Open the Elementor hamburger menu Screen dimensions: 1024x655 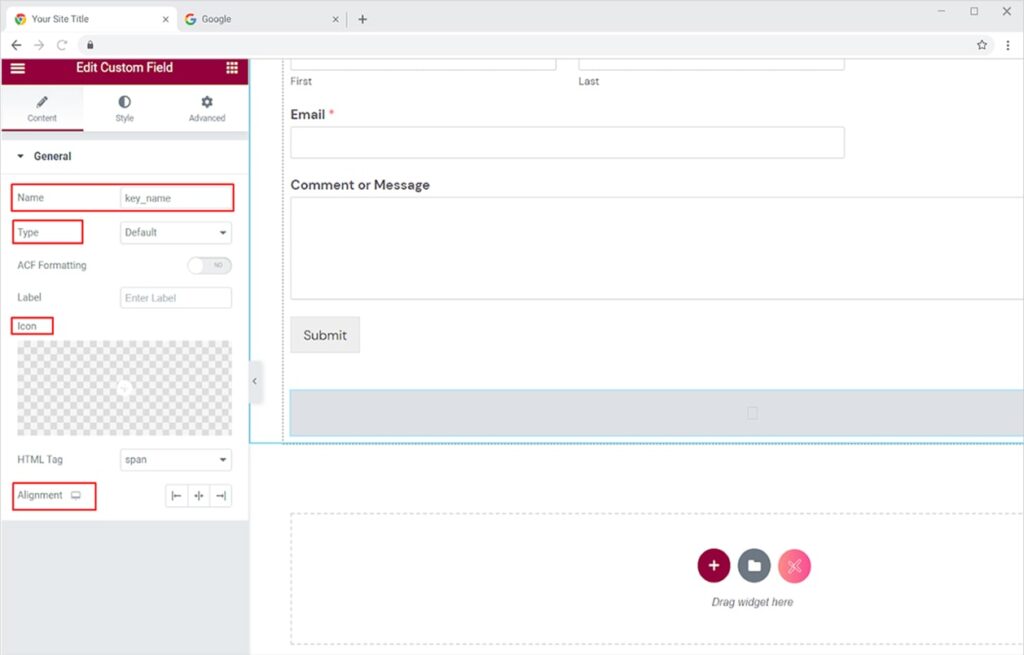pyautogui.click(x=18, y=68)
